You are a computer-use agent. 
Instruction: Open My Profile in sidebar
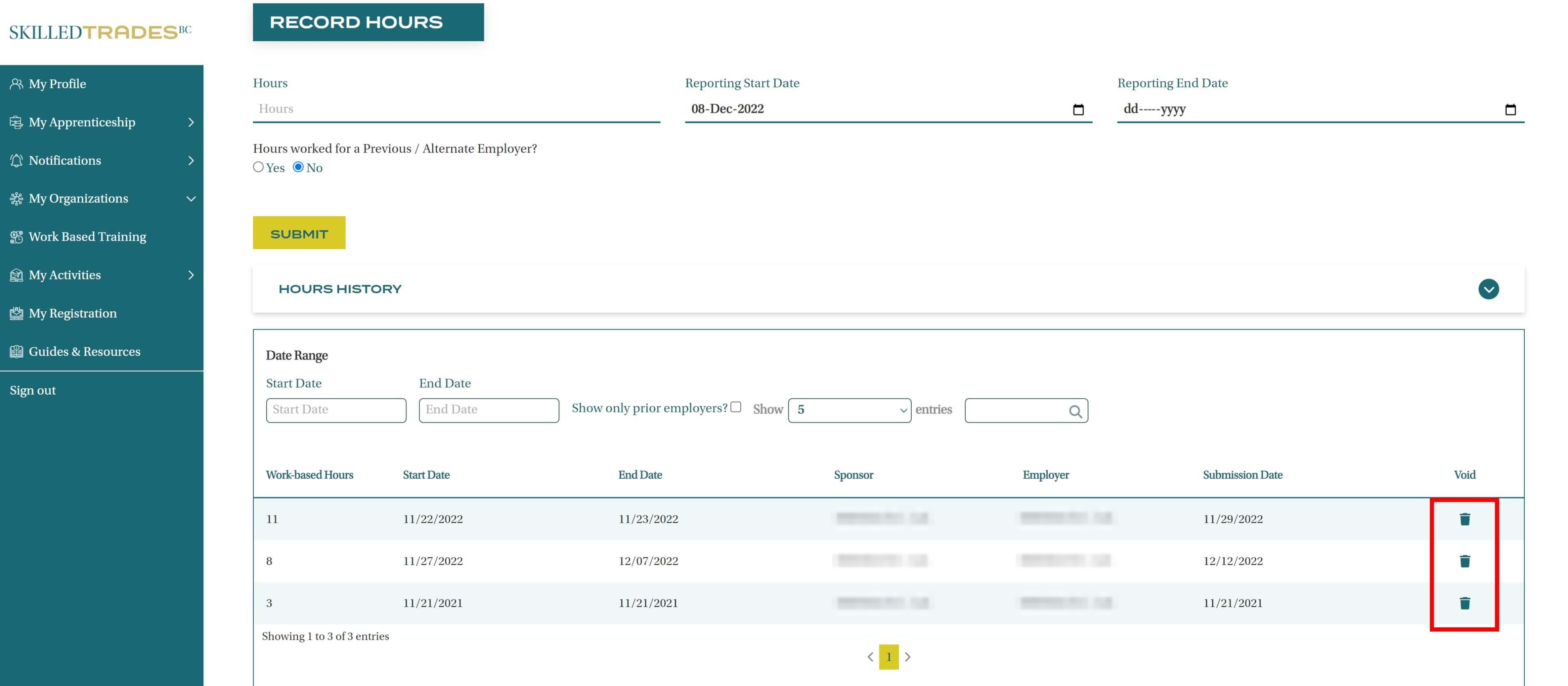pos(57,84)
